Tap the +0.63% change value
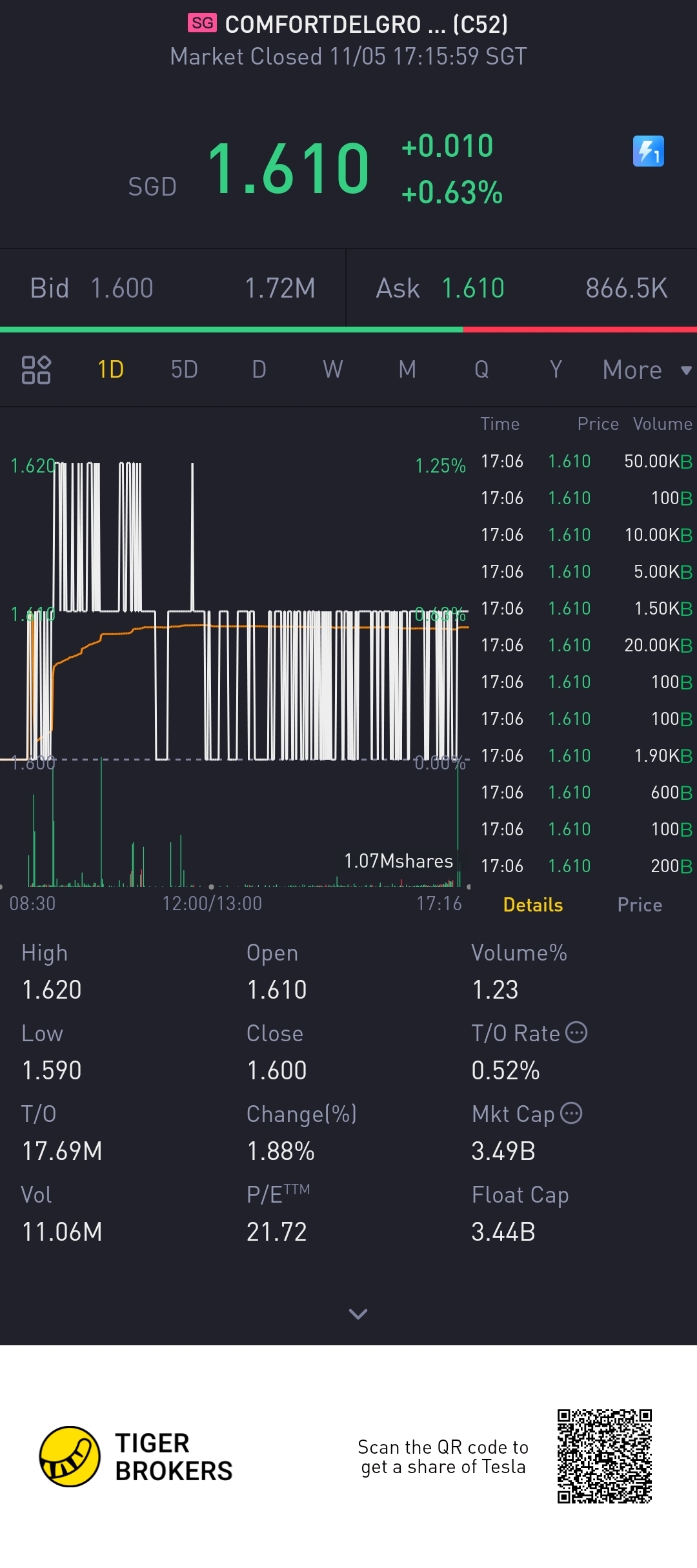Image resolution: width=697 pixels, height=1568 pixels. tap(452, 193)
